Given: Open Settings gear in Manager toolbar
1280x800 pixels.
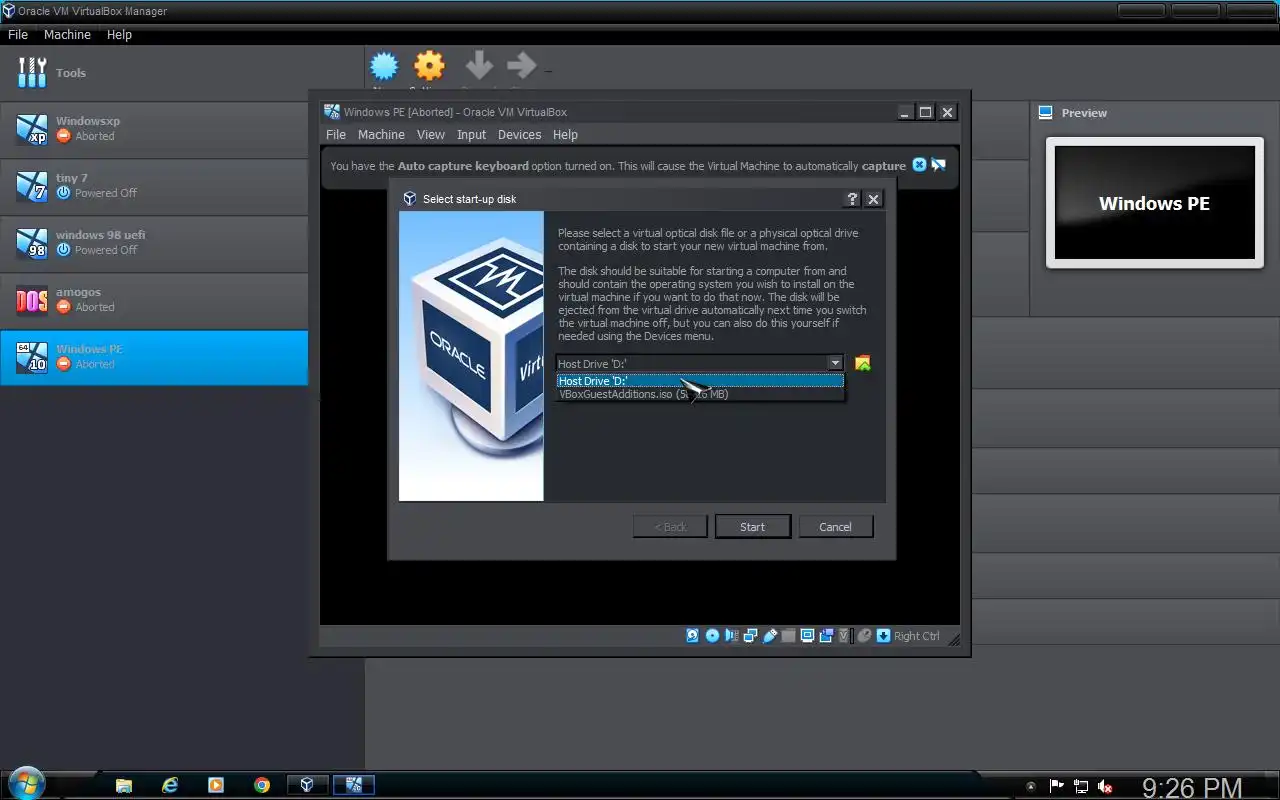Looking at the screenshot, I should point(429,67).
